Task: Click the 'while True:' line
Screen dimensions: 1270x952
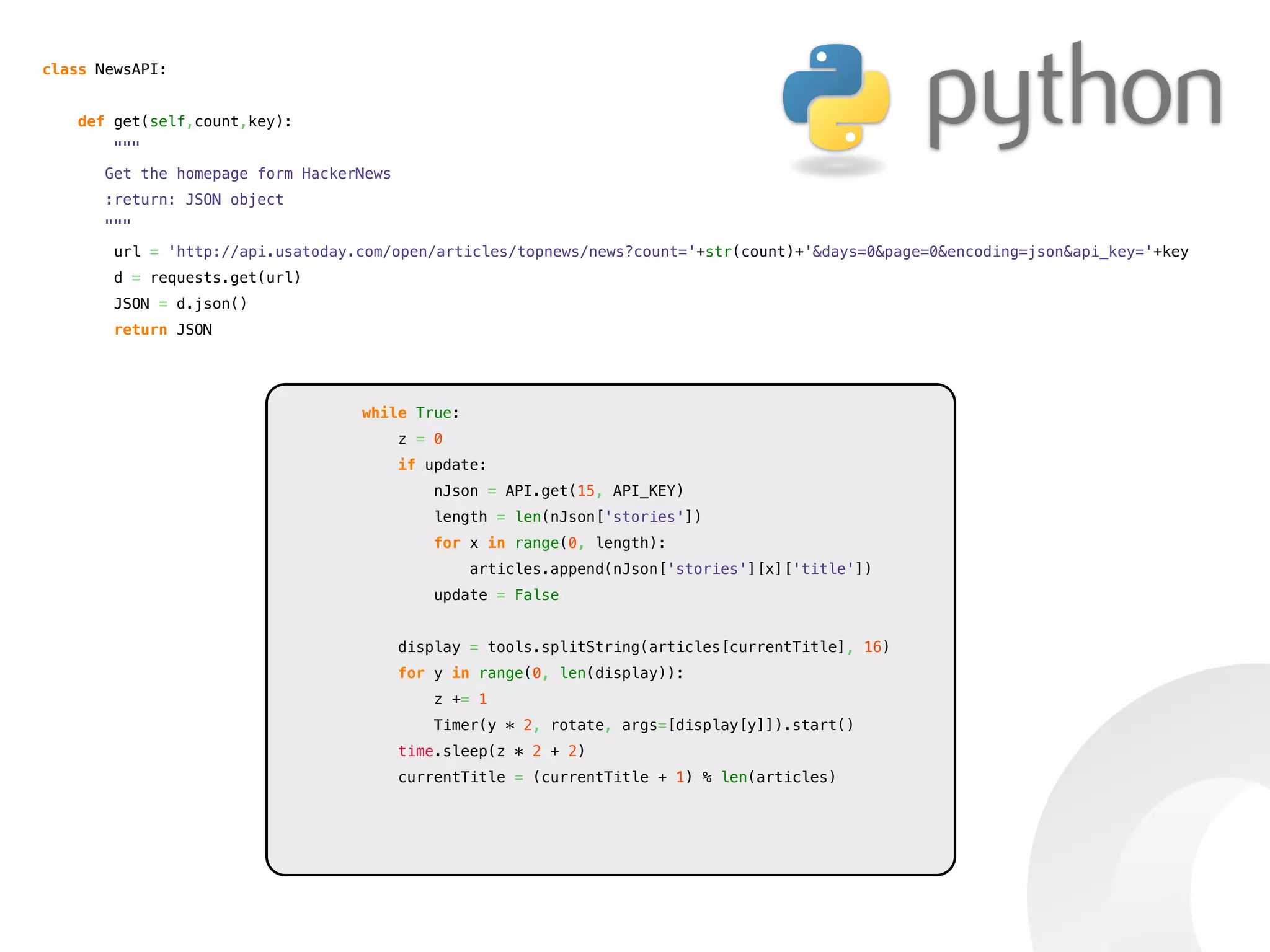Action: 411,413
